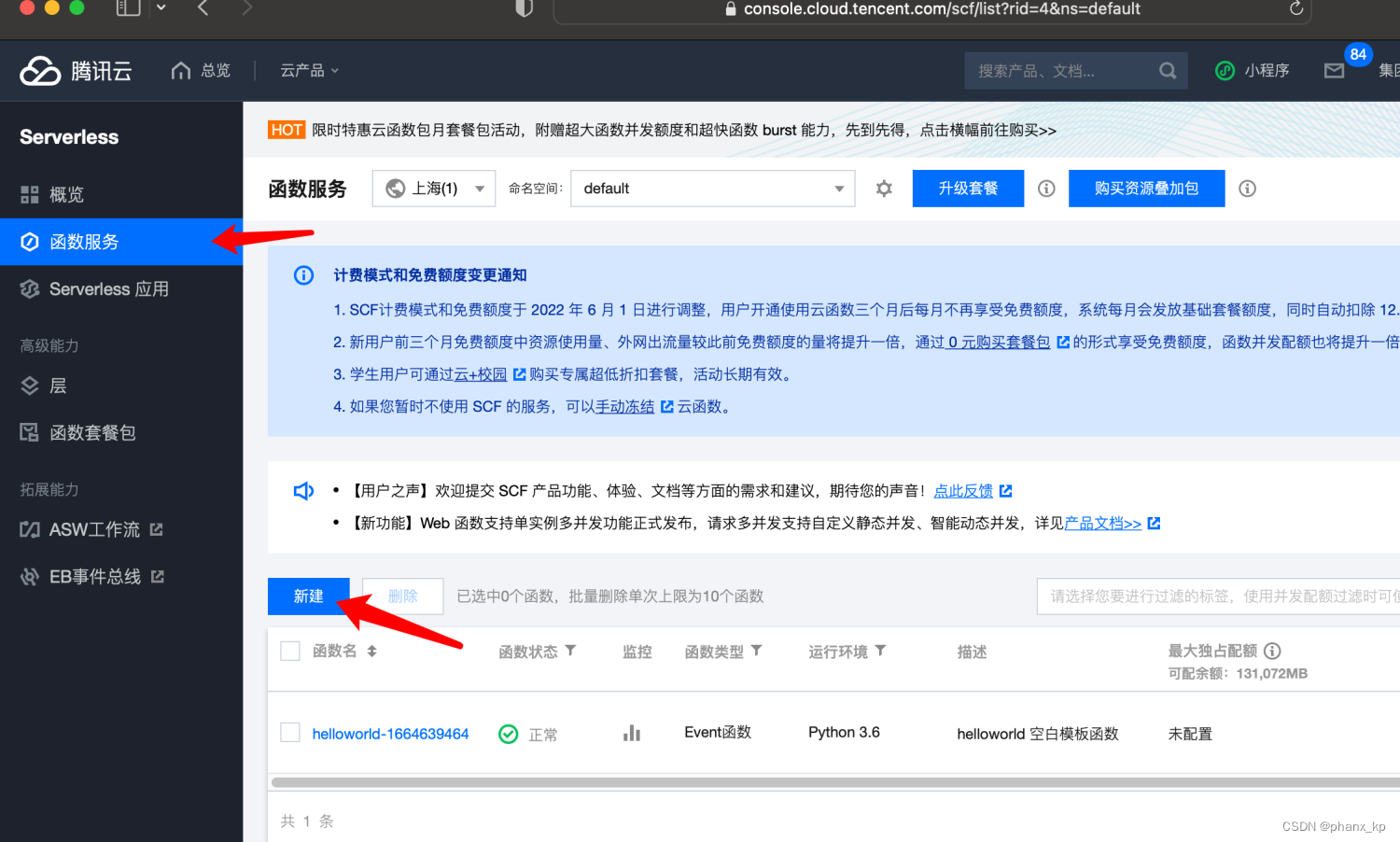Image resolution: width=1400 pixels, height=842 pixels.
Task: Open the message center with 84 notifications
Action: click(x=1334, y=70)
